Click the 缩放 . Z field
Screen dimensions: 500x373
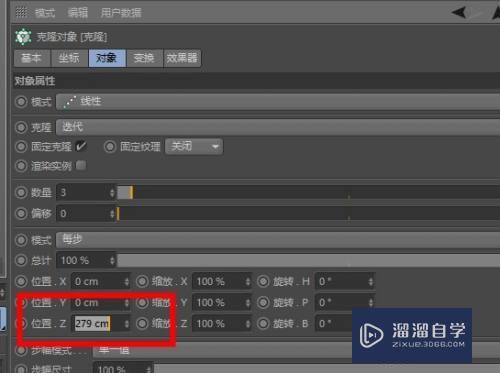click(x=222, y=323)
